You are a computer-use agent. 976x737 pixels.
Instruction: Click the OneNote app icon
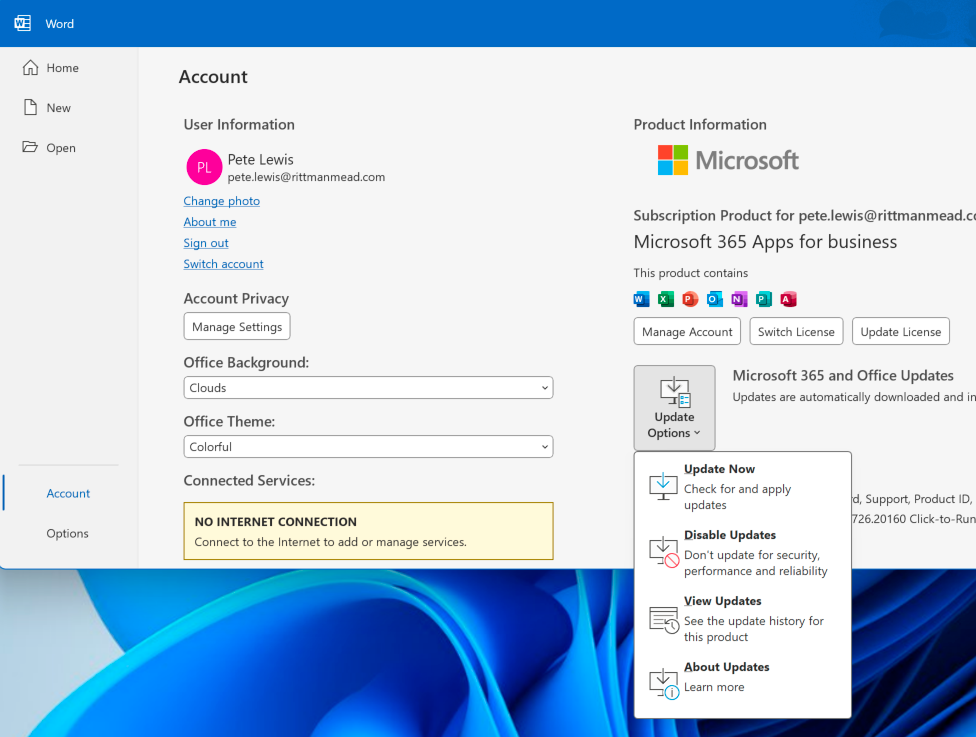(739, 299)
